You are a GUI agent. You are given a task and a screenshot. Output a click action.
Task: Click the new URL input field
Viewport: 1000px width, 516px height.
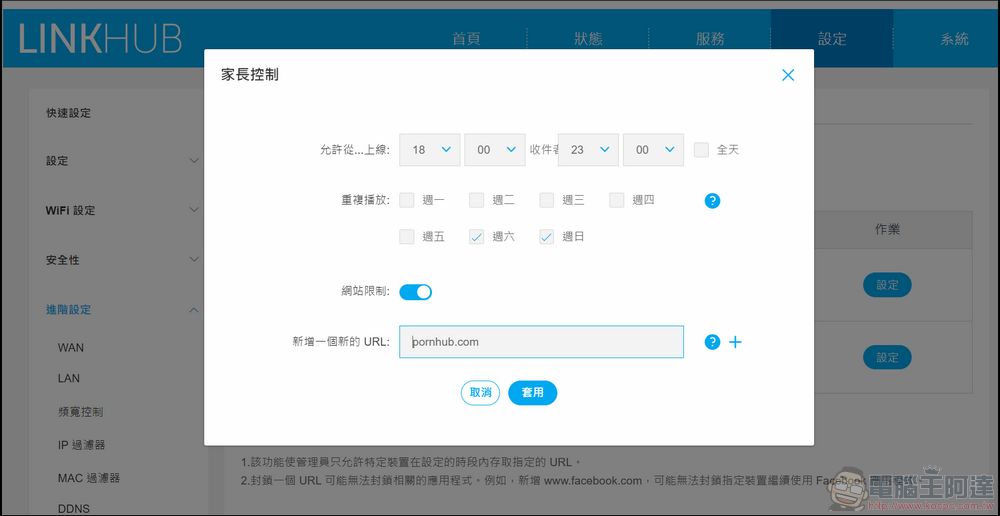pyautogui.click(x=541, y=342)
